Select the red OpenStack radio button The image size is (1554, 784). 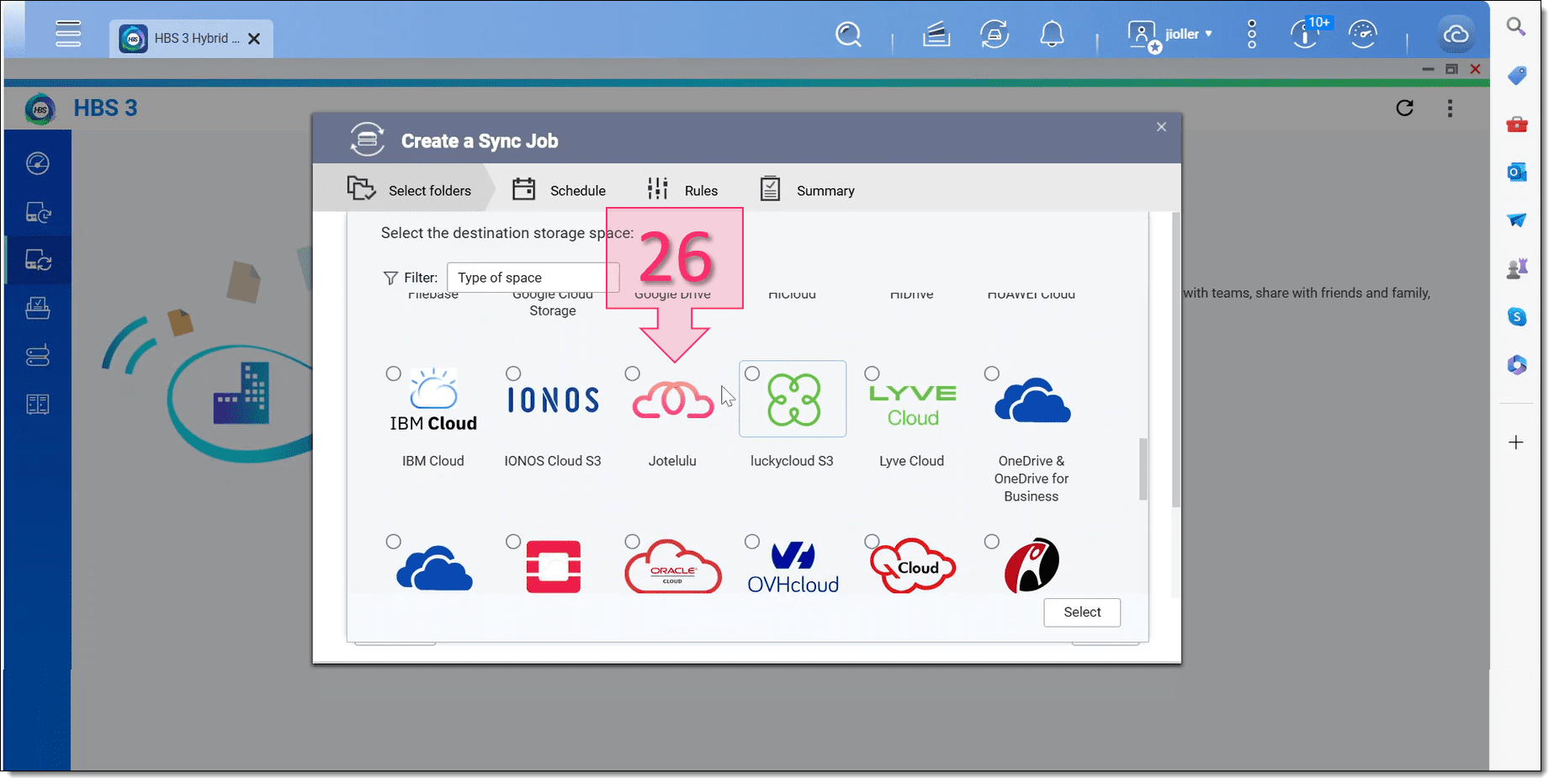(513, 542)
